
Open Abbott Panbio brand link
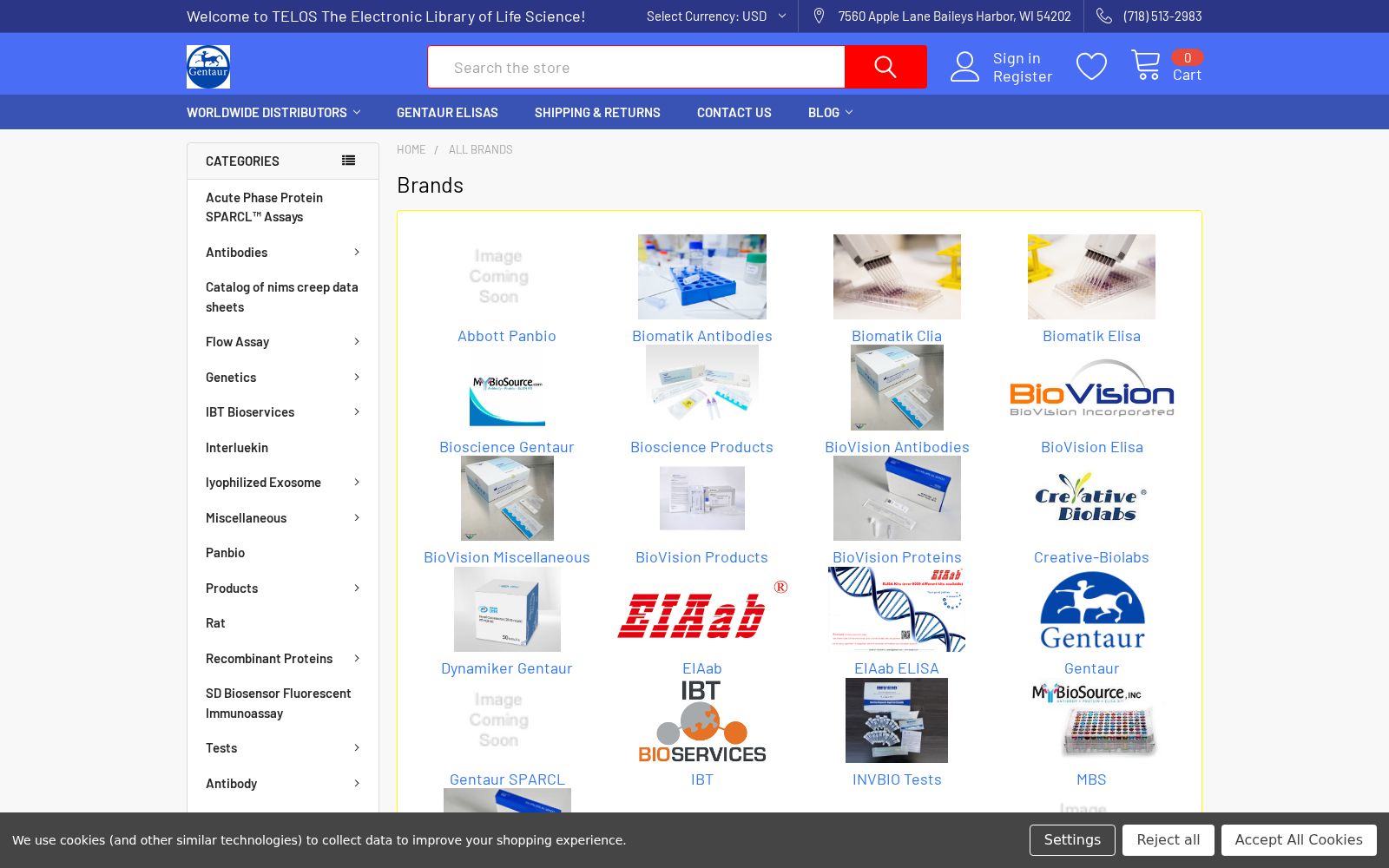(507, 336)
